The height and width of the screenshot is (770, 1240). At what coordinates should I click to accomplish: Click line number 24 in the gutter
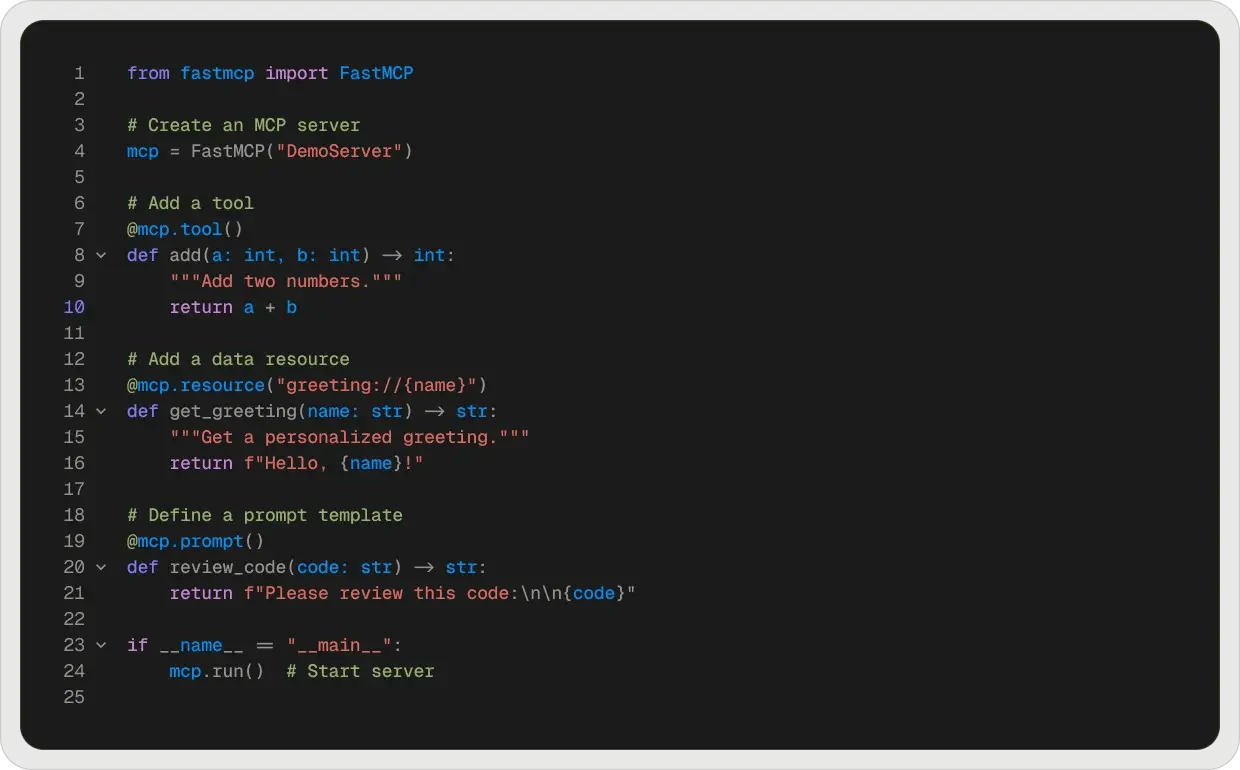[74, 671]
